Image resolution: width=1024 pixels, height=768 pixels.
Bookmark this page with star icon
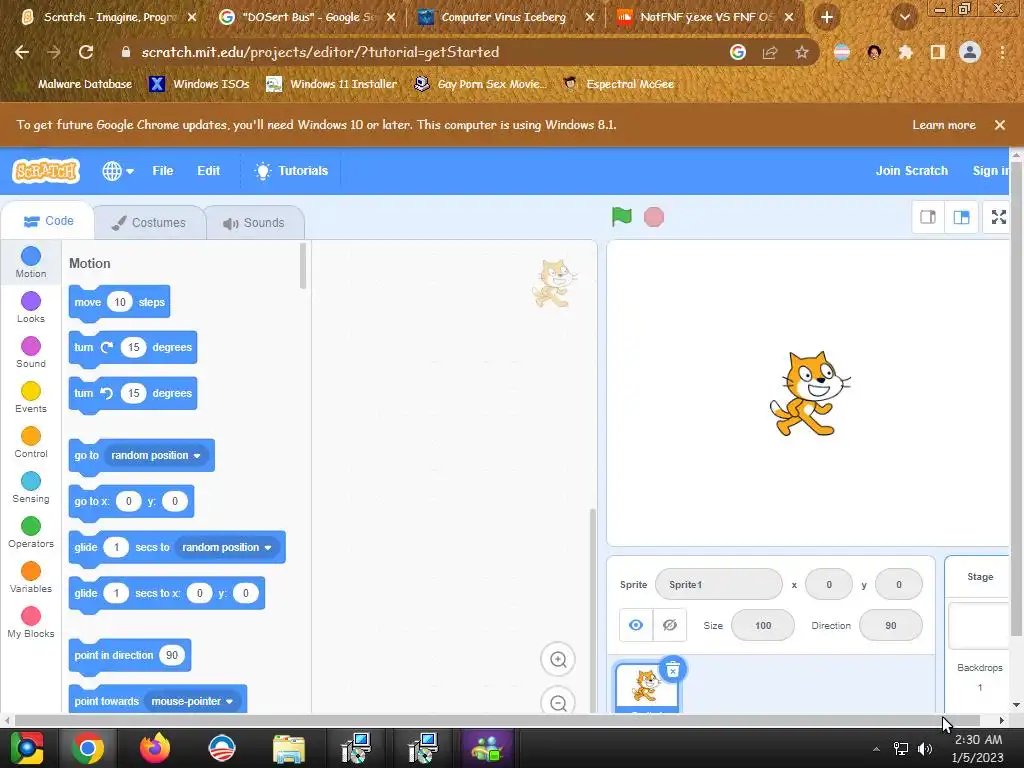pos(802,52)
